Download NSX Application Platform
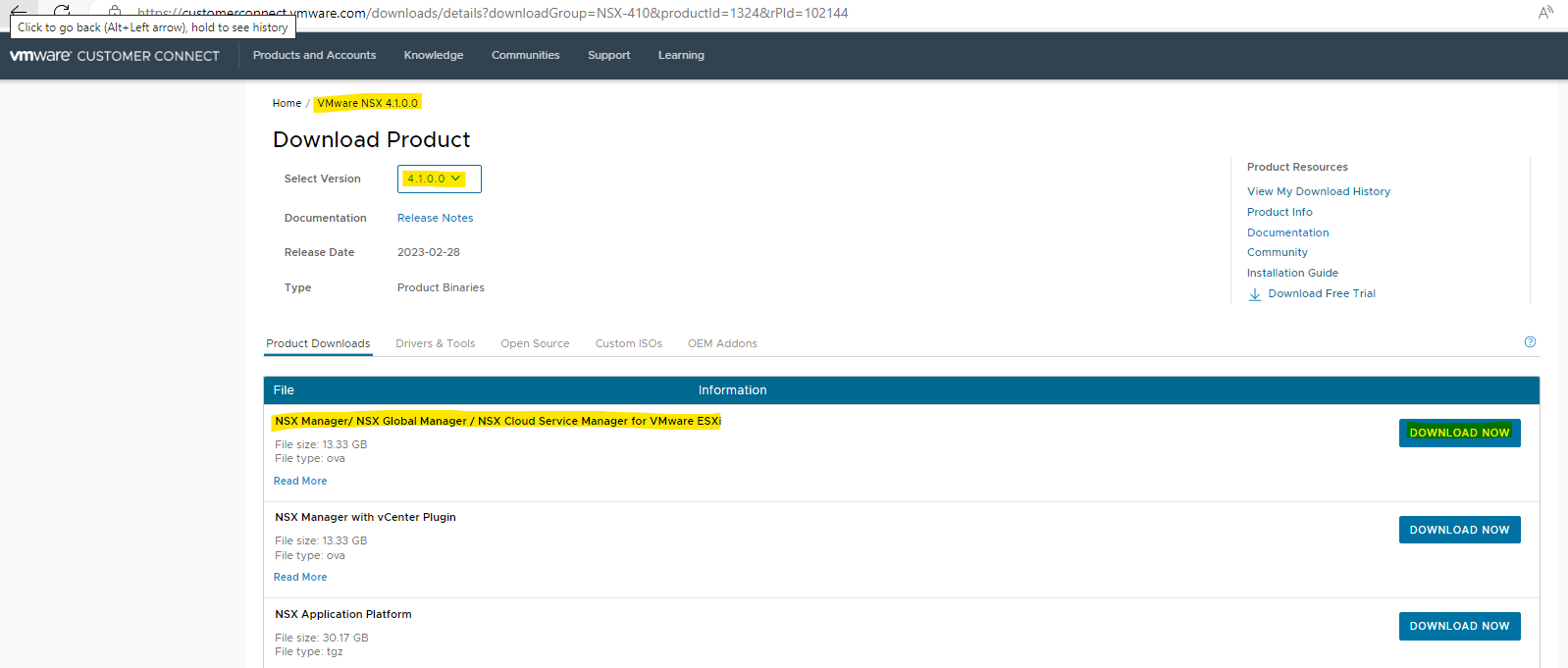 pyautogui.click(x=1459, y=626)
